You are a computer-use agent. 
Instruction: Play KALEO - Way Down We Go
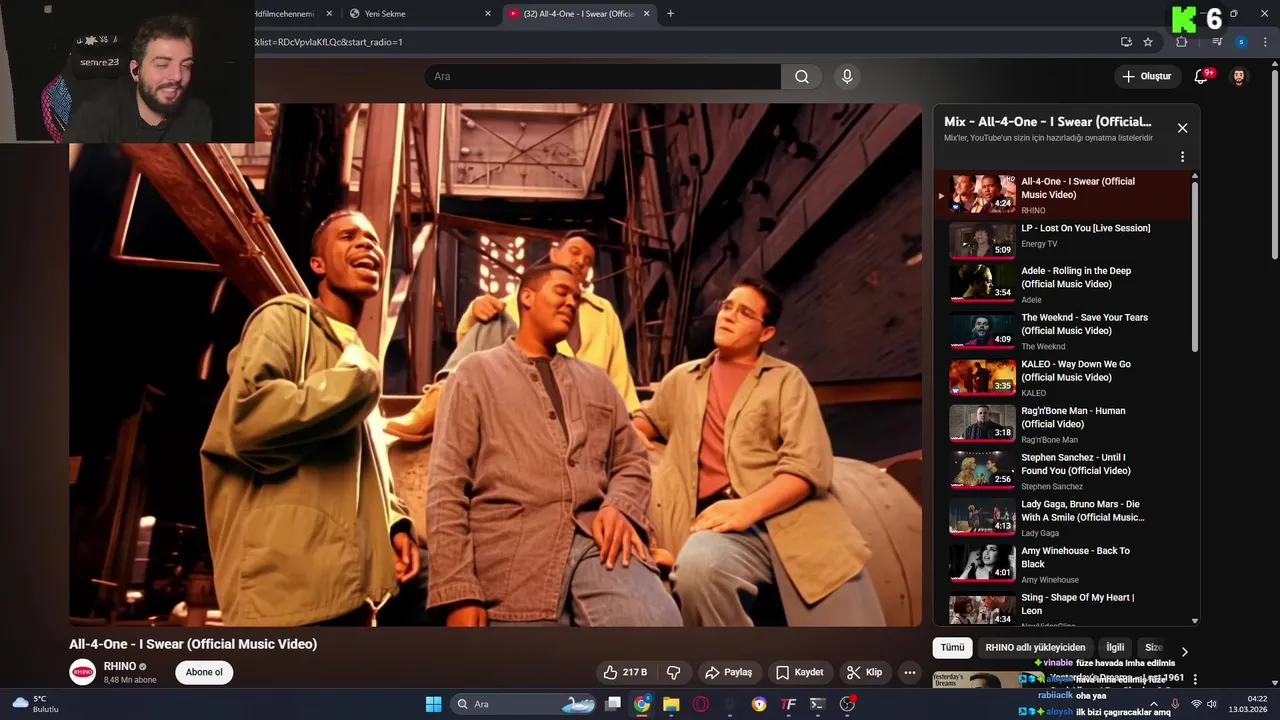(x=1064, y=378)
